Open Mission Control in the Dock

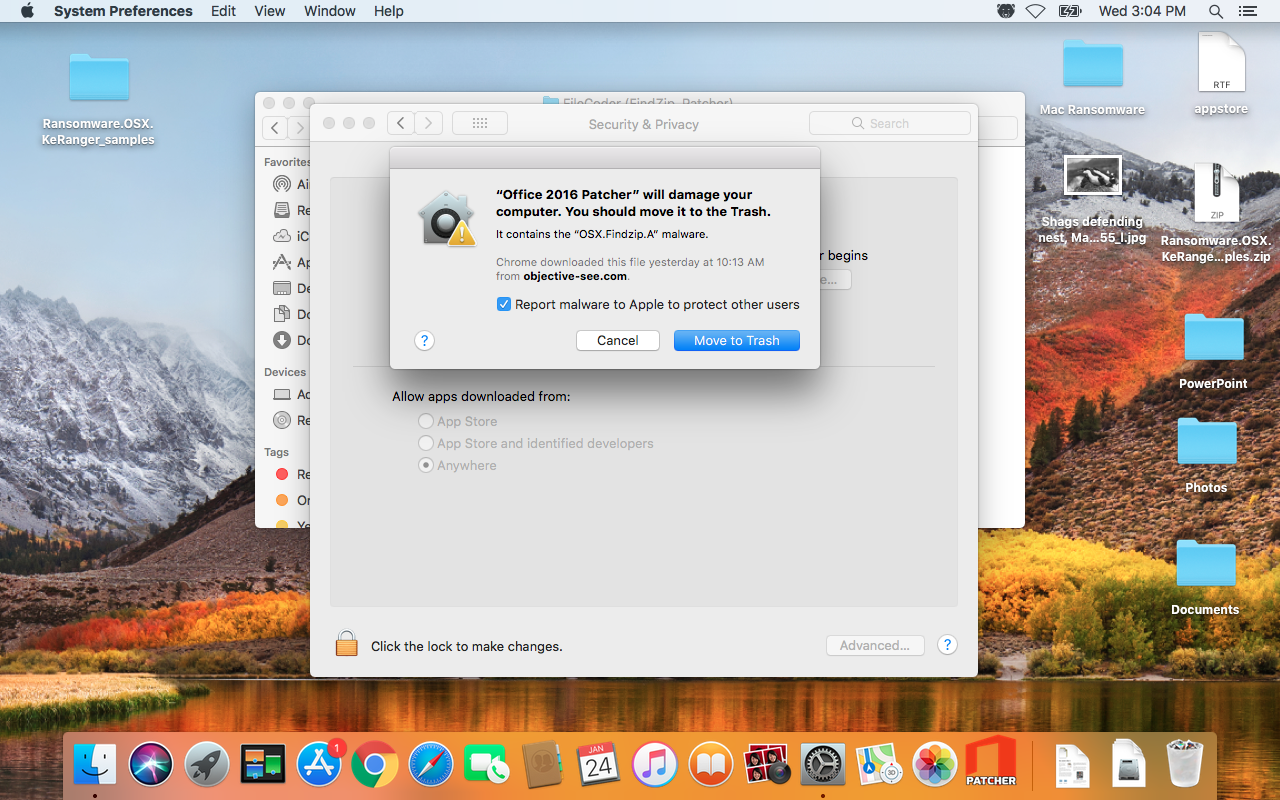[x=263, y=765]
